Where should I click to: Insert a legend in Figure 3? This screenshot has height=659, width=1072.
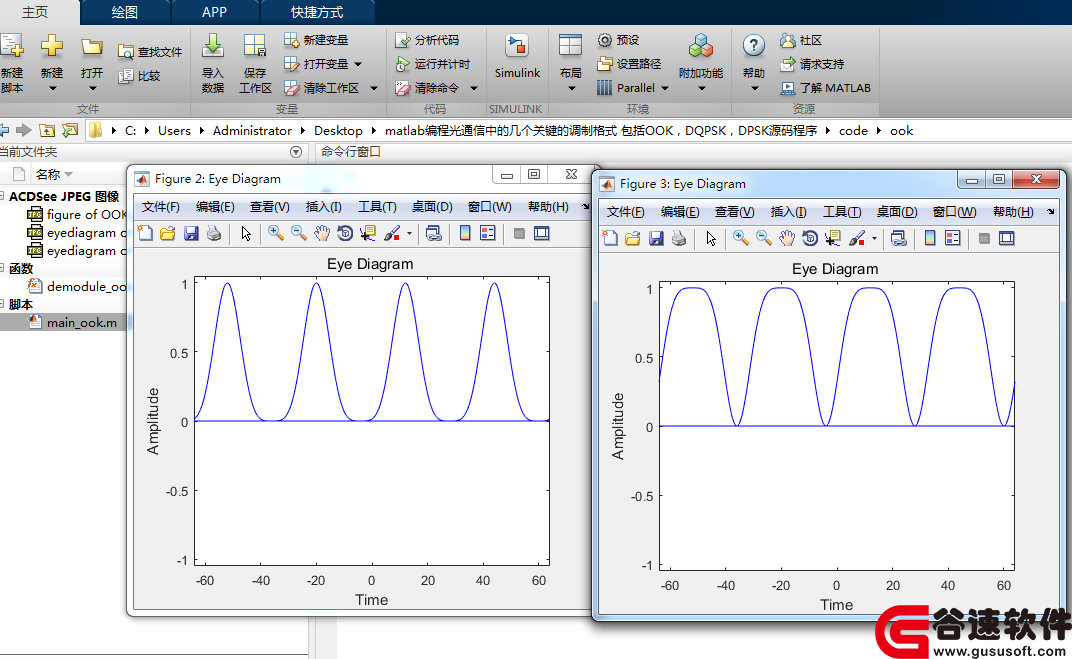pos(952,239)
